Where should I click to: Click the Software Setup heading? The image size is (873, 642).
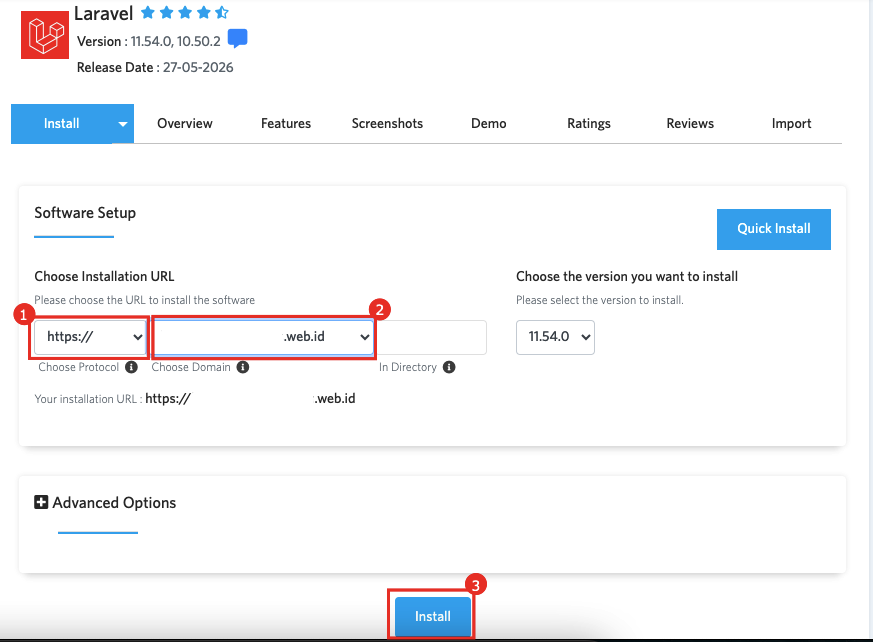point(85,213)
